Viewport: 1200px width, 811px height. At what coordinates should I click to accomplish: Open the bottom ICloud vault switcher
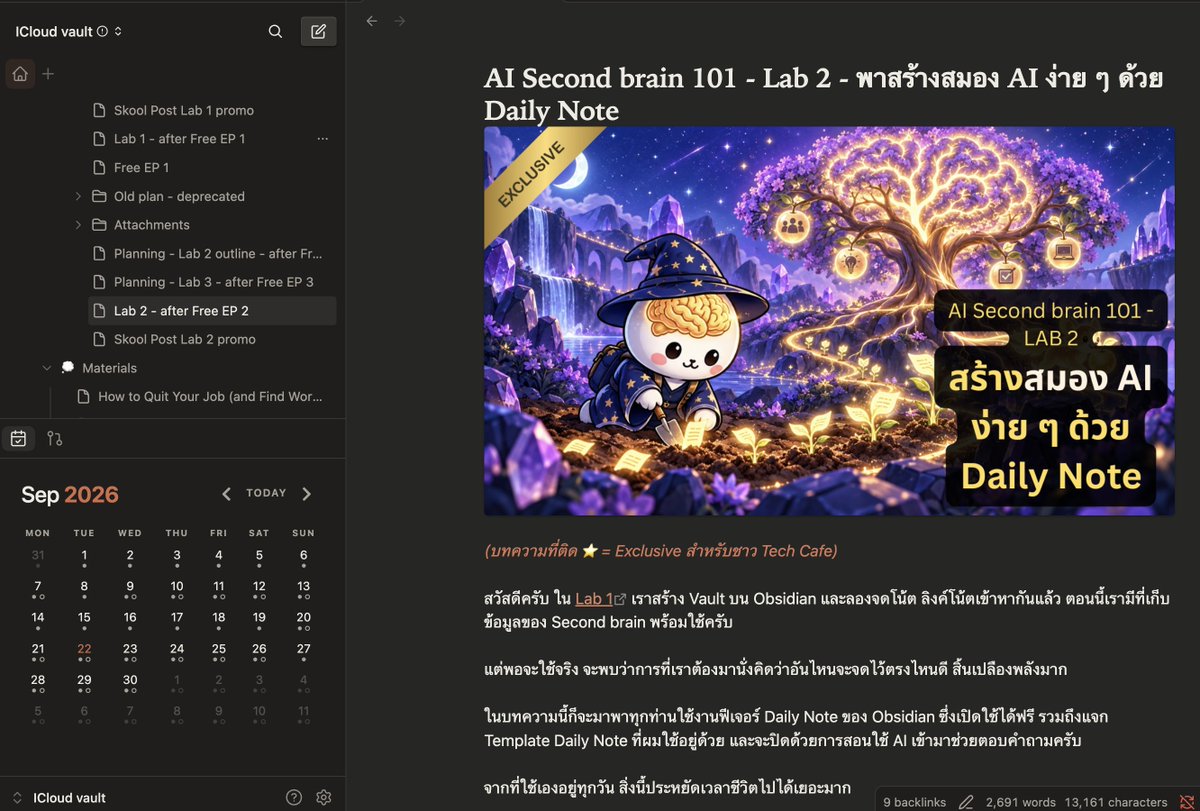point(60,798)
